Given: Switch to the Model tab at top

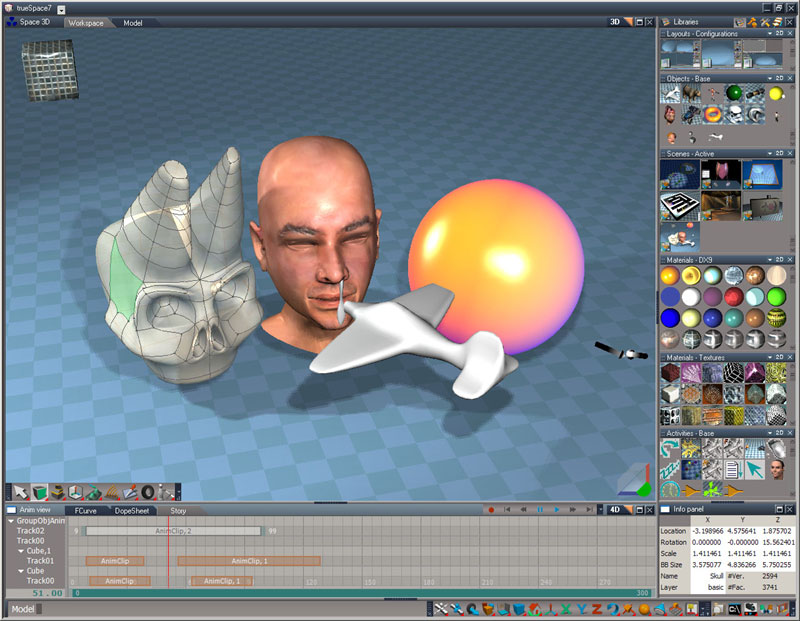Looking at the screenshot, I should [133, 22].
